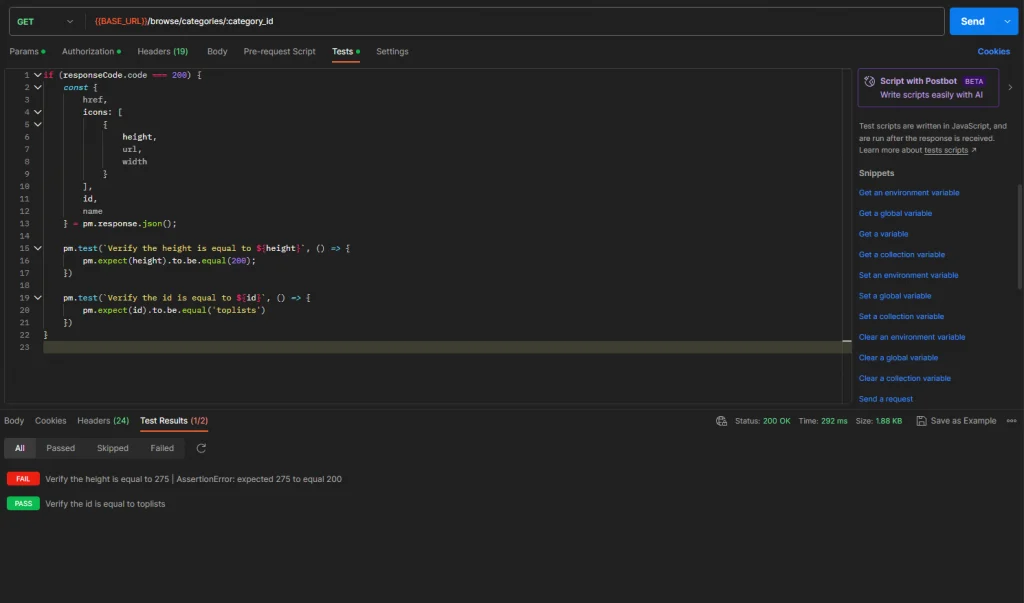Viewport: 1024px width, 603px height.
Task: Click the Script with Postbot title
Action: click(x=918, y=81)
